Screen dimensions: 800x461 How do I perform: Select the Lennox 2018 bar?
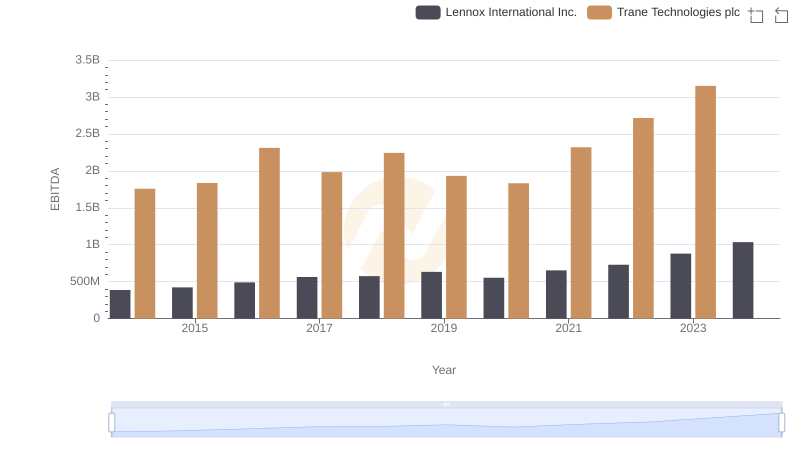pyautogui.click(x=369, y=297)
